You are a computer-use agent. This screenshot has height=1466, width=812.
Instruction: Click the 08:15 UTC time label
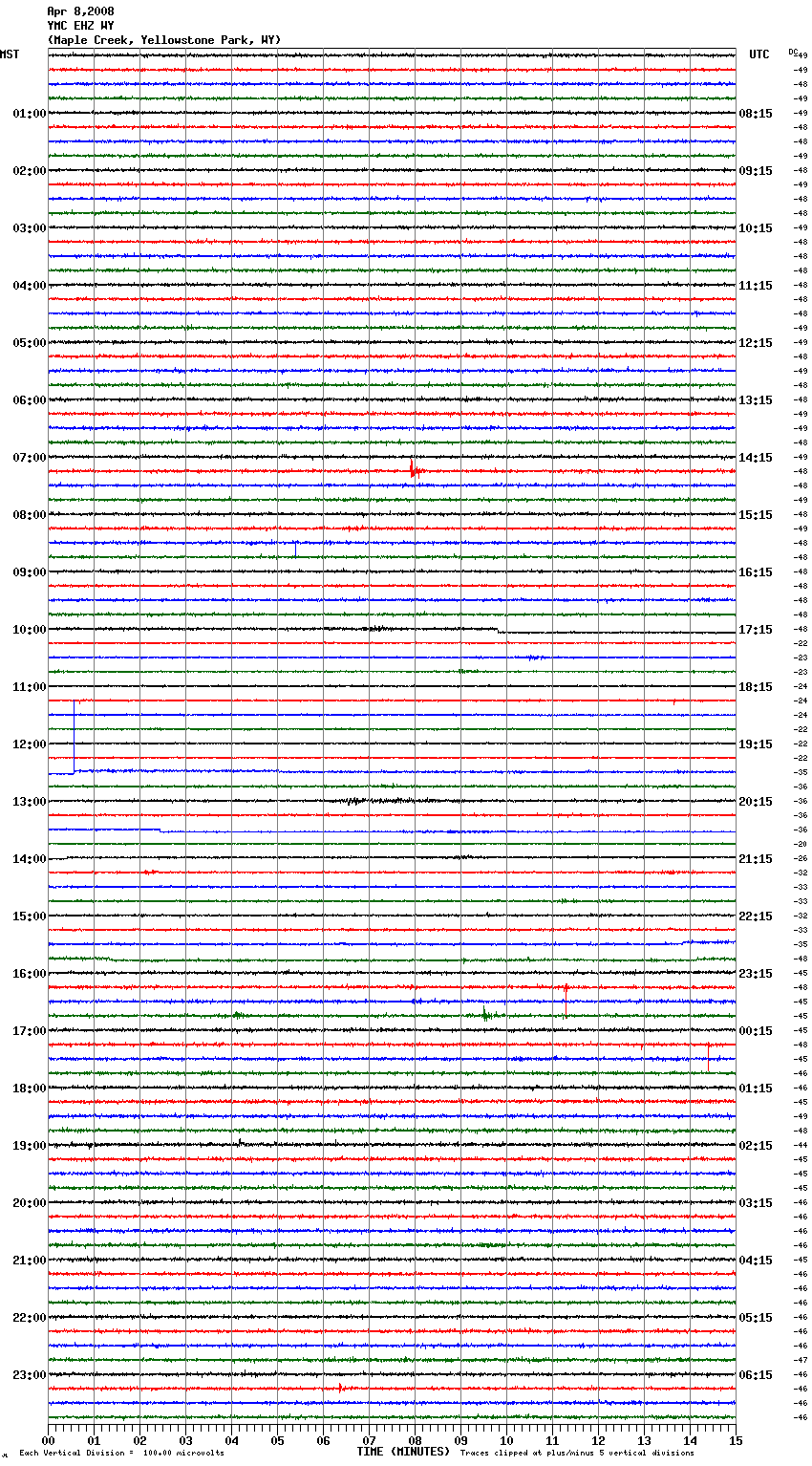pos(756,114)
